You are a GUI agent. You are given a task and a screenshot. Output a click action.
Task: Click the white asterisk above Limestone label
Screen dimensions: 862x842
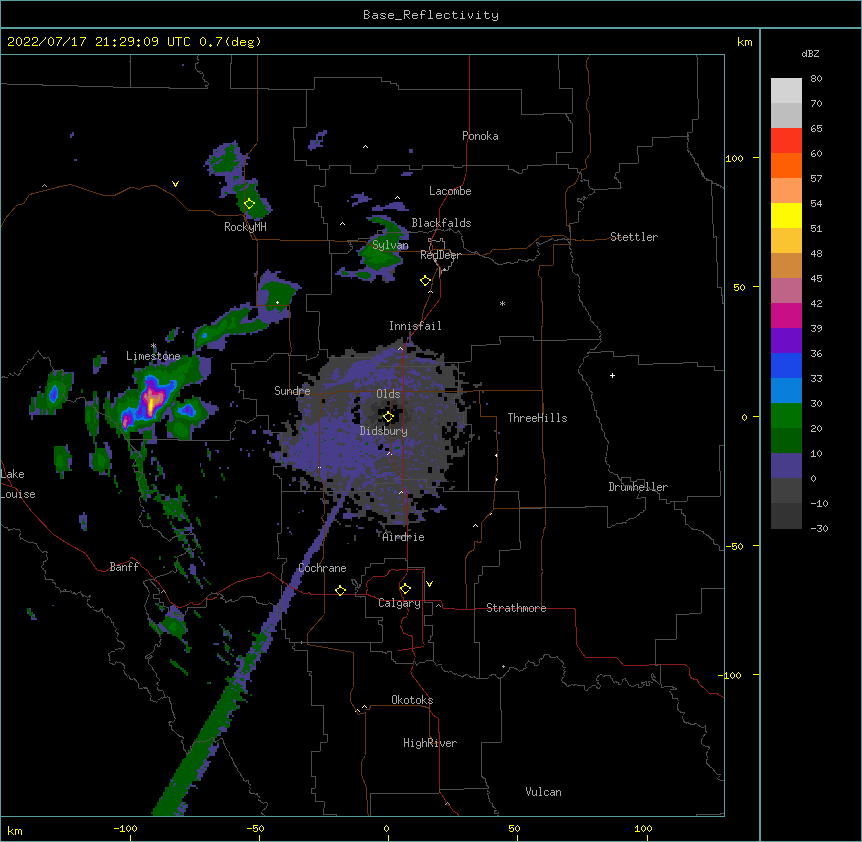[153, 346]
